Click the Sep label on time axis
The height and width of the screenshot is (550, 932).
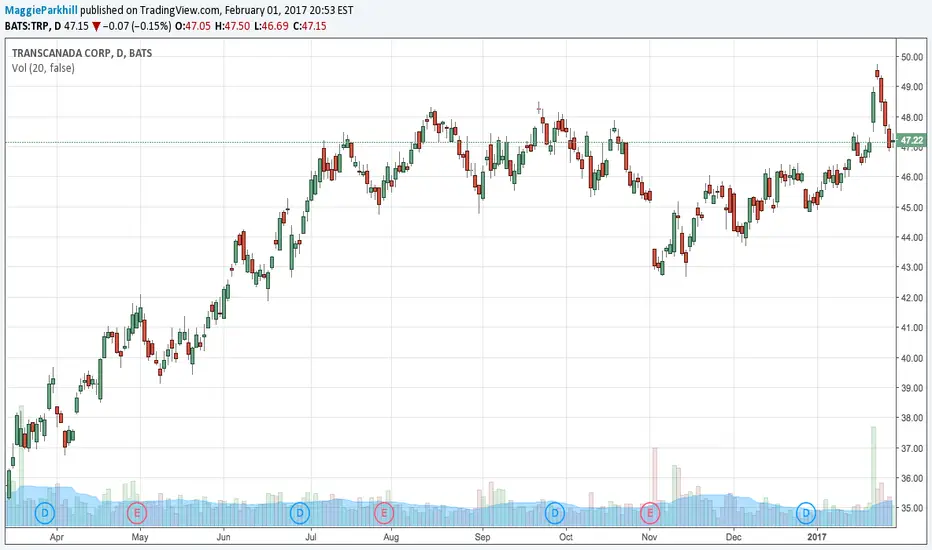click(x=482, y=538)
